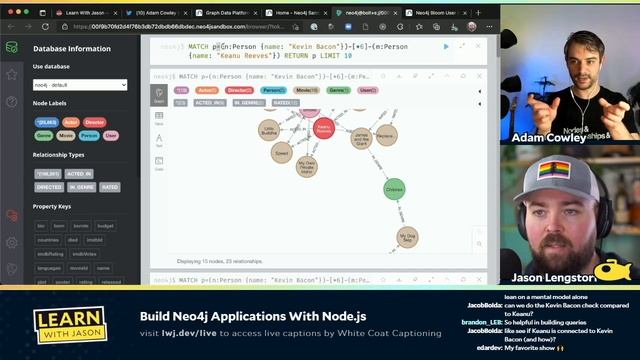Run the Cypher query with play button
The image size is (640, 360).
446,47
